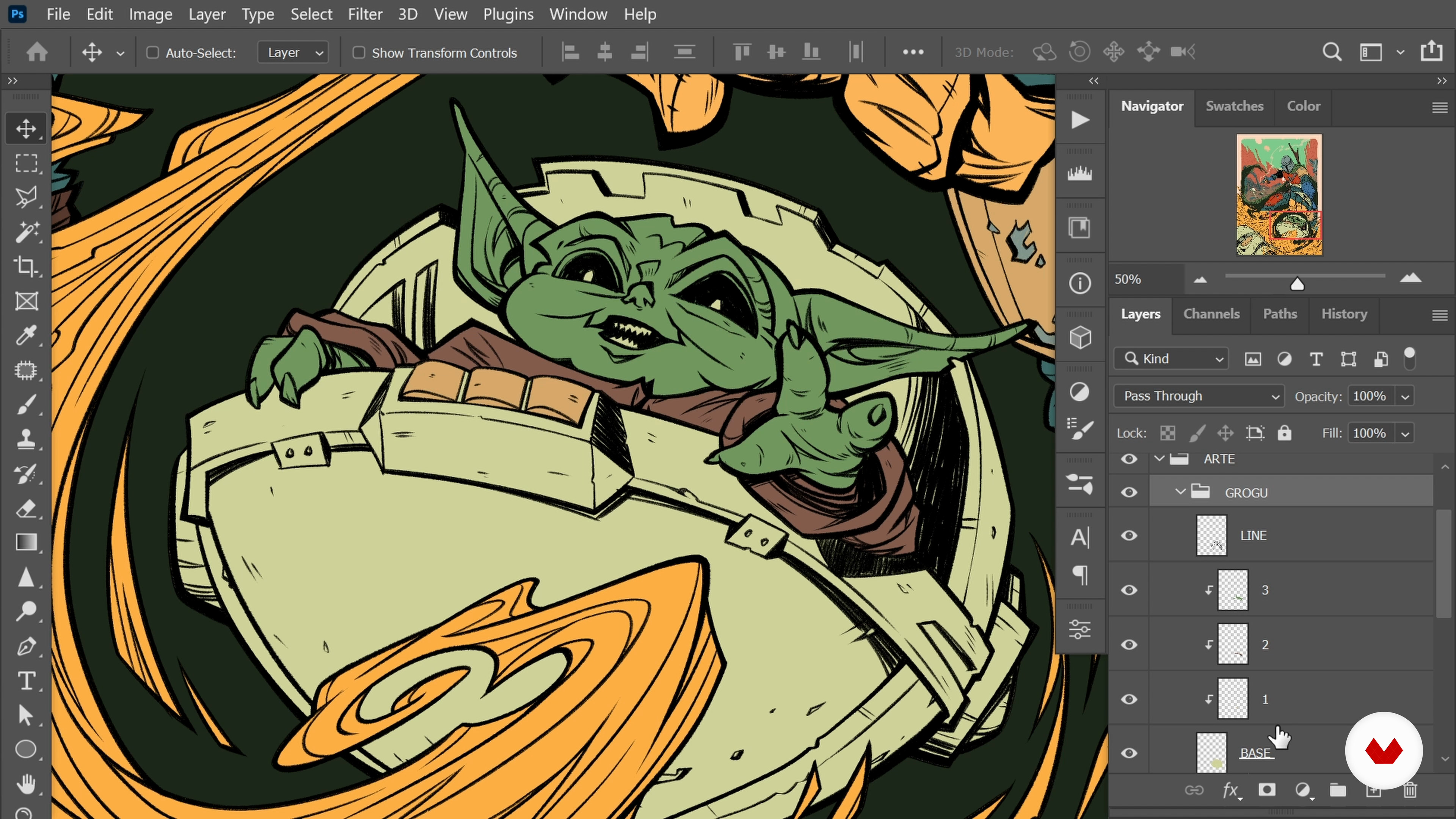1456x819 pixels.
Task: Collapse the GROGU group chevron
Action: [x=1180, y=492]
